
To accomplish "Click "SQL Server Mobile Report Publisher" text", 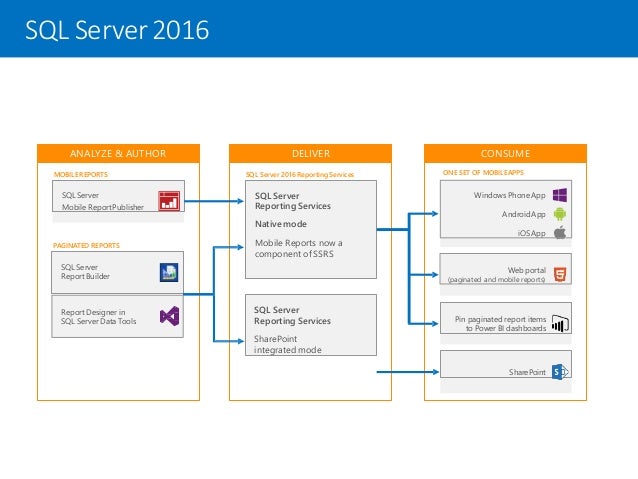I will coord(103,201).
